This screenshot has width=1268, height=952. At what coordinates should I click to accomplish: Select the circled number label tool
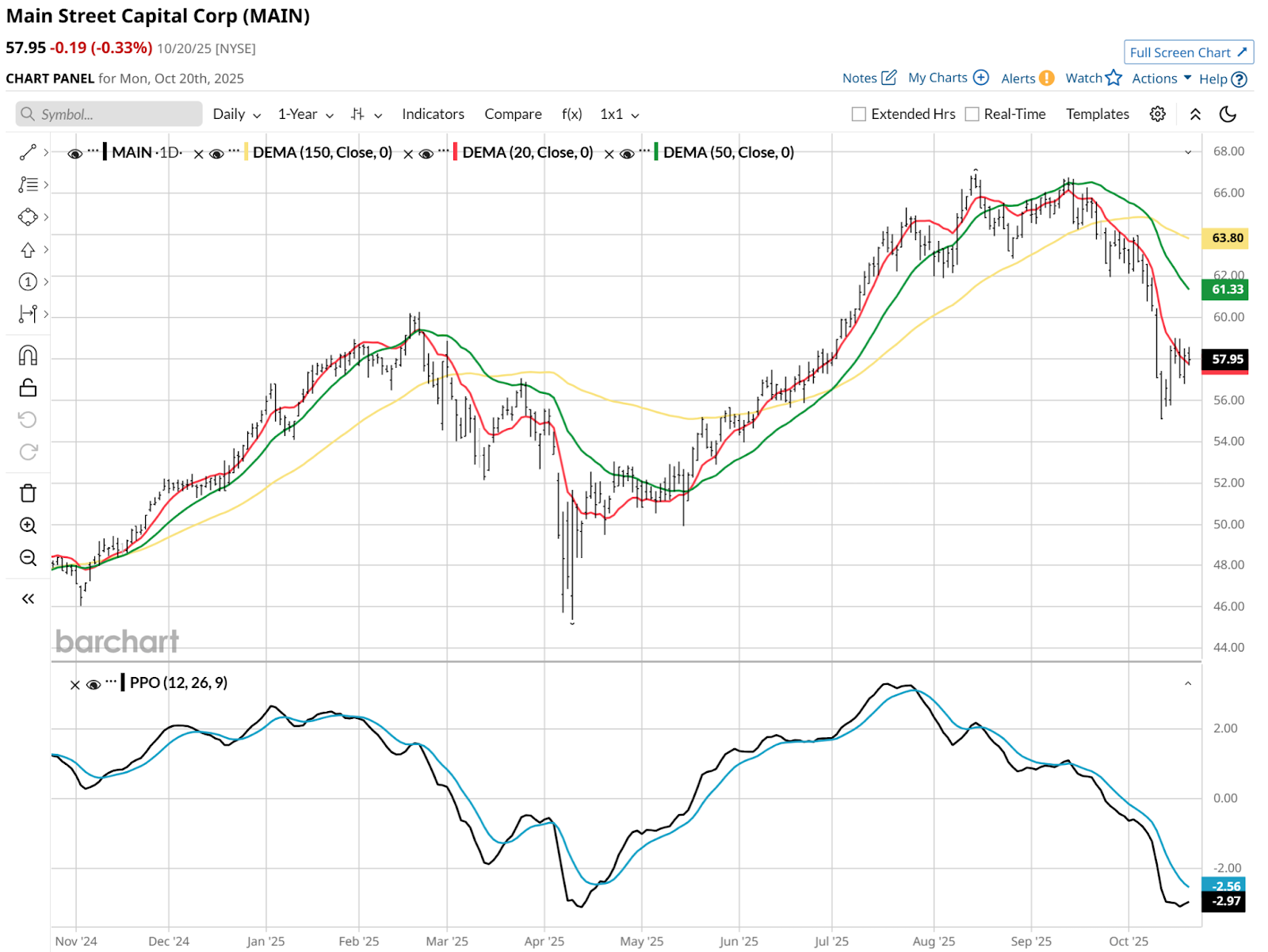pyautogui.click(x=28, y=282)
